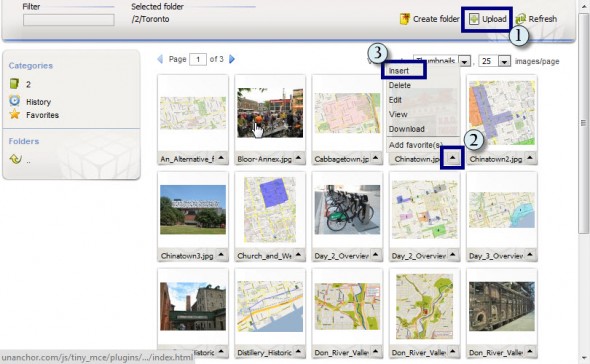Go up to parent folder icon

pos(15,159)
